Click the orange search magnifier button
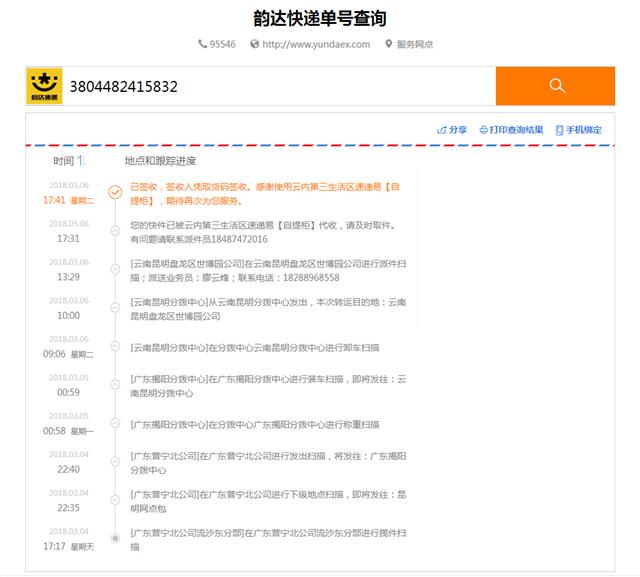The width and height of the screenshot is (640, 577). point(555,86)
